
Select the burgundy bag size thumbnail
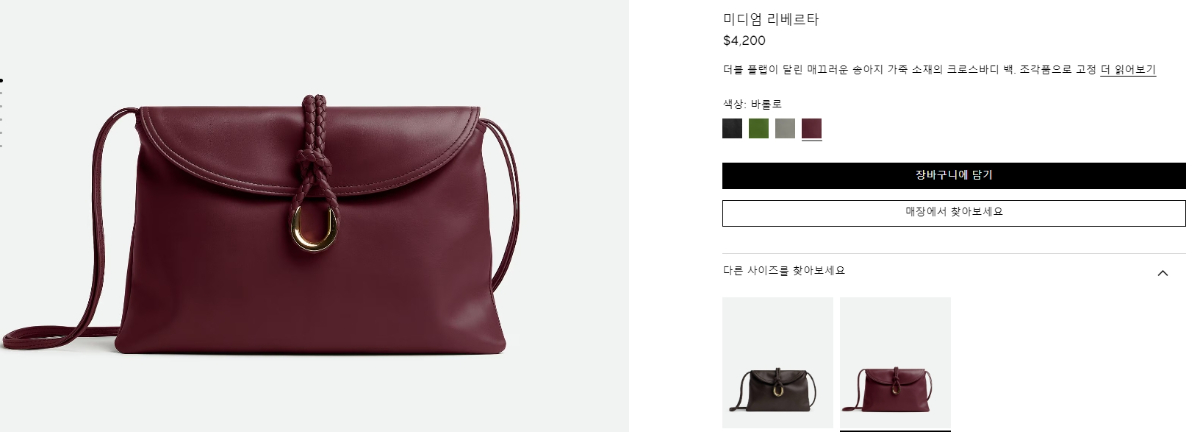click(x=895, y=362)
